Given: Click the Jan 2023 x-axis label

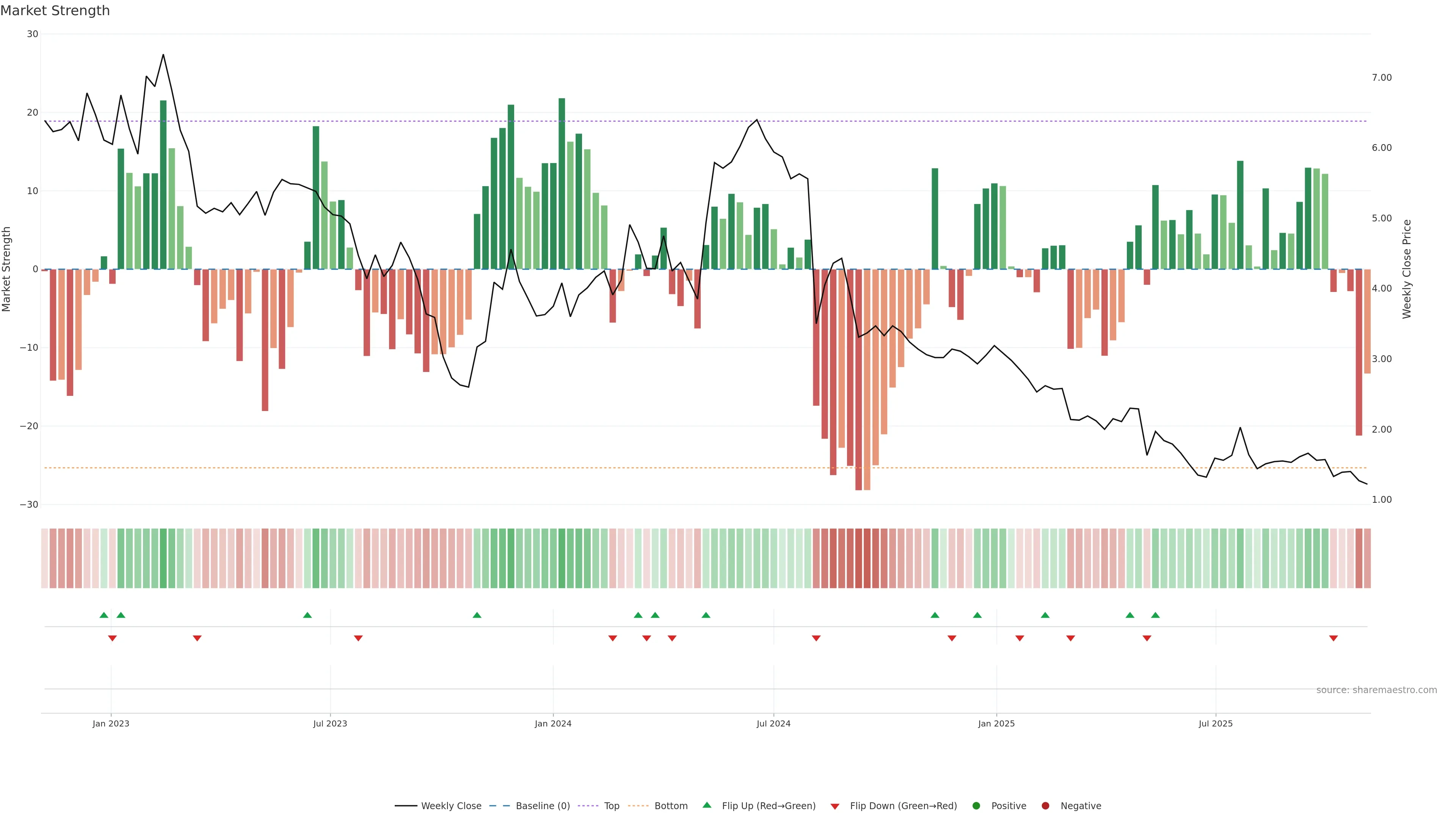Looking at the screenshot, I should (x=111, y=723).
